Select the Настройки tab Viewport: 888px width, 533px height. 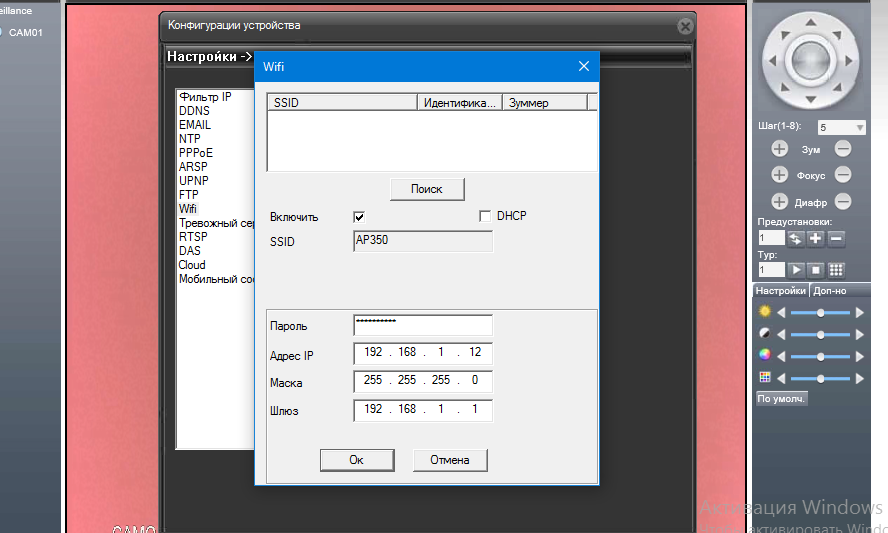click(x=781, y=291)
